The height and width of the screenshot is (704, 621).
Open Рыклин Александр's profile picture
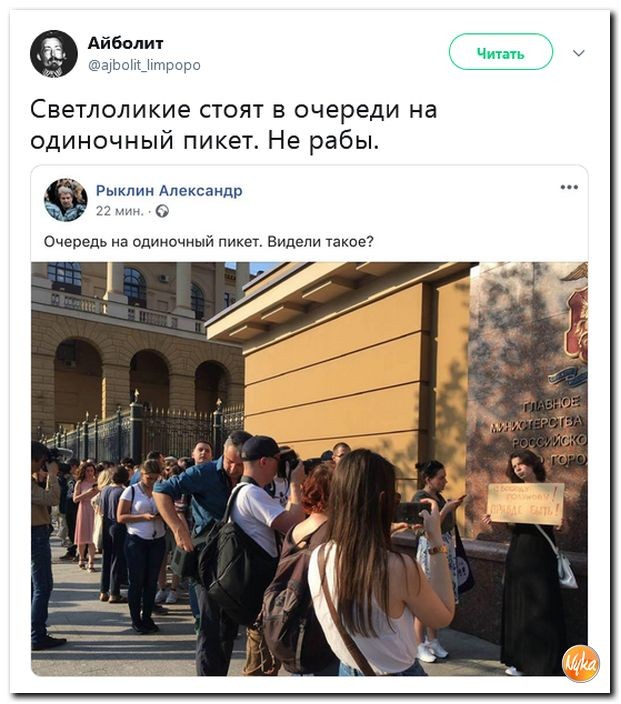pyautogui.click(x=66, y=200)
